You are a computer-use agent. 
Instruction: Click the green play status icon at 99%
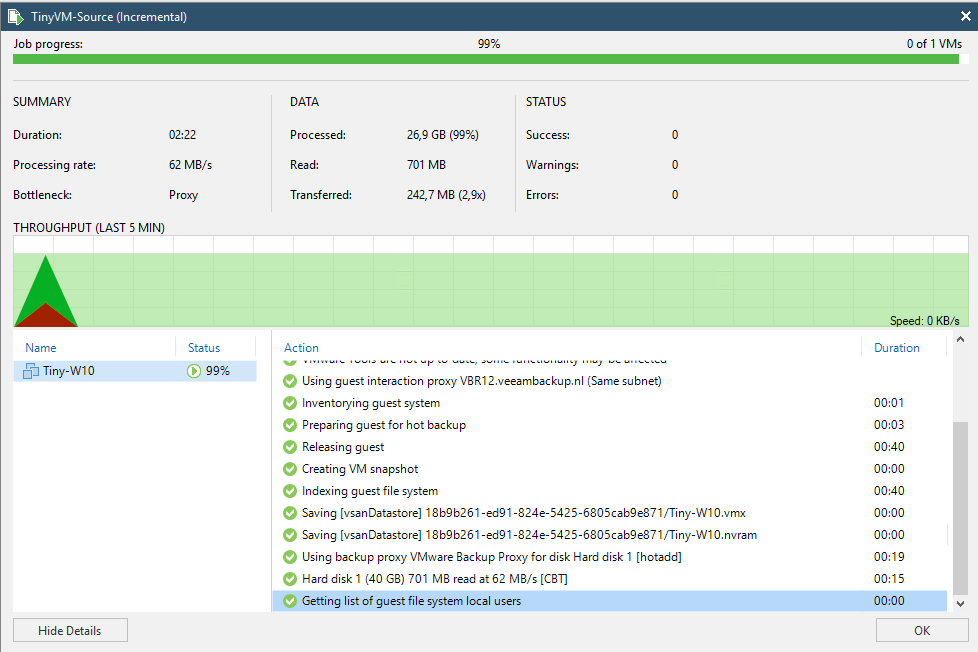pyautogui.click(x=194, y=371)
